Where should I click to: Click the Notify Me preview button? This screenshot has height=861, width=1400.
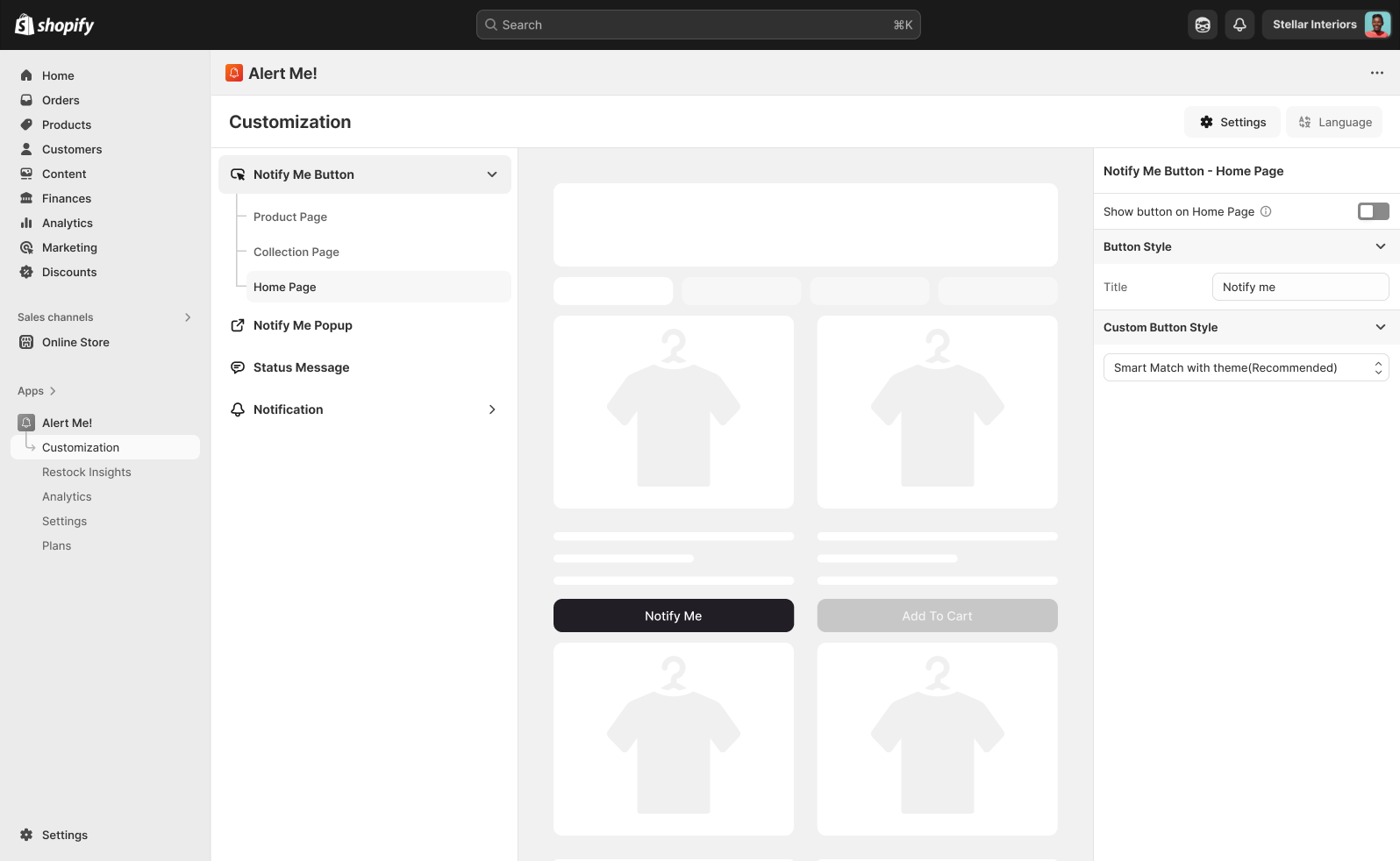(x=674, y=616)
